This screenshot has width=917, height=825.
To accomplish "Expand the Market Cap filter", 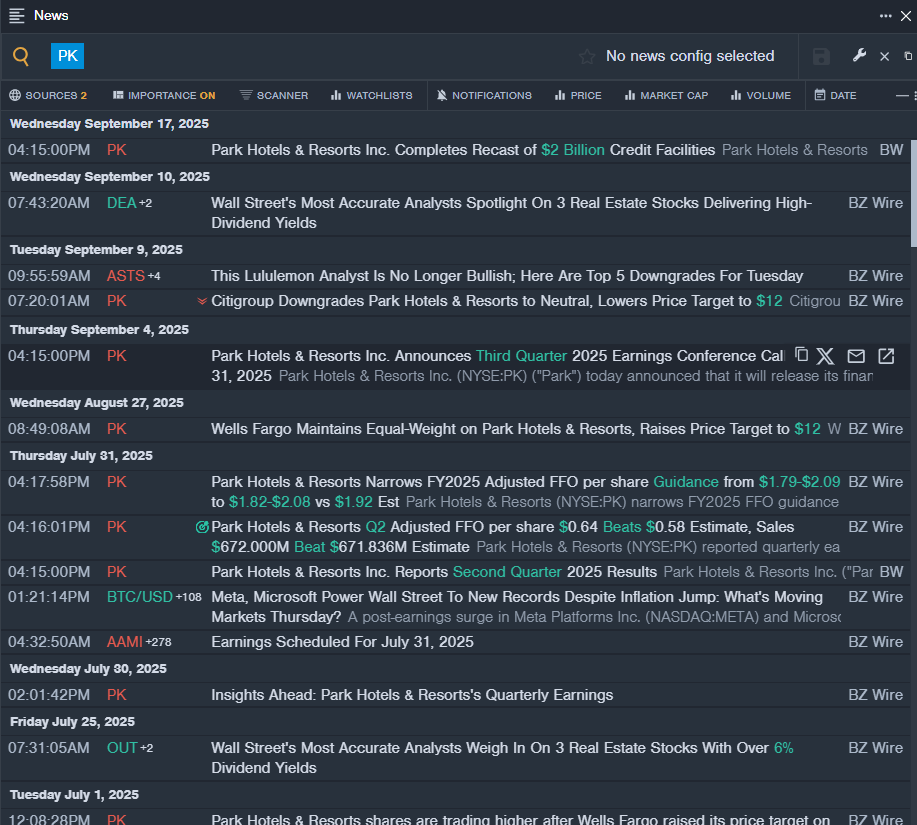I will coord(666,96).
